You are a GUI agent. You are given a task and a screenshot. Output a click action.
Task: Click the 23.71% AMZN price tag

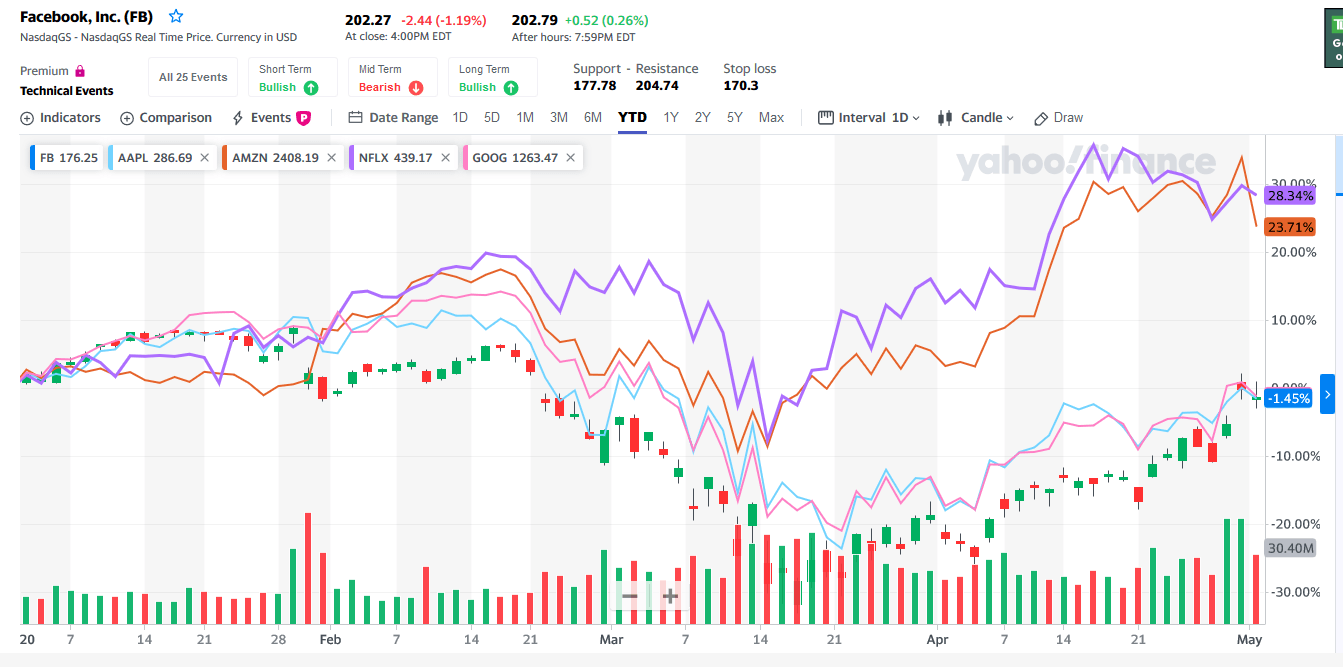[1290, 227]
